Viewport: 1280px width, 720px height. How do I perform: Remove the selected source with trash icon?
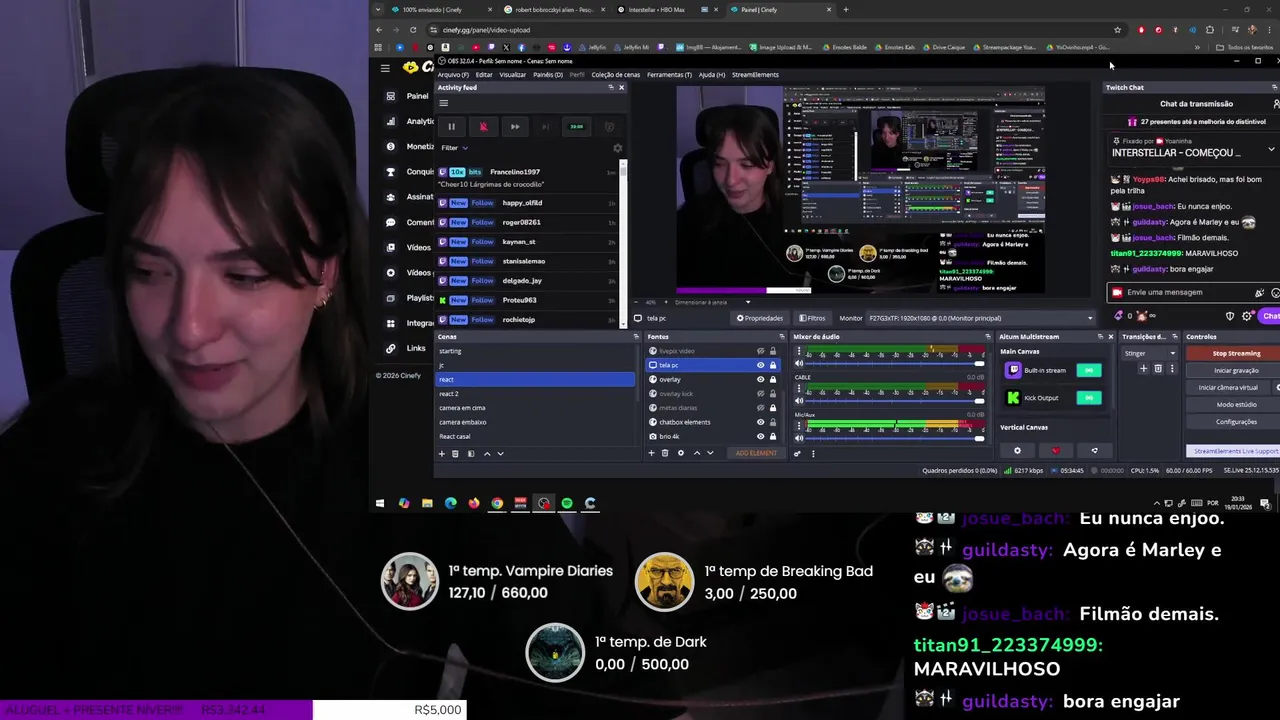point(665,453)
